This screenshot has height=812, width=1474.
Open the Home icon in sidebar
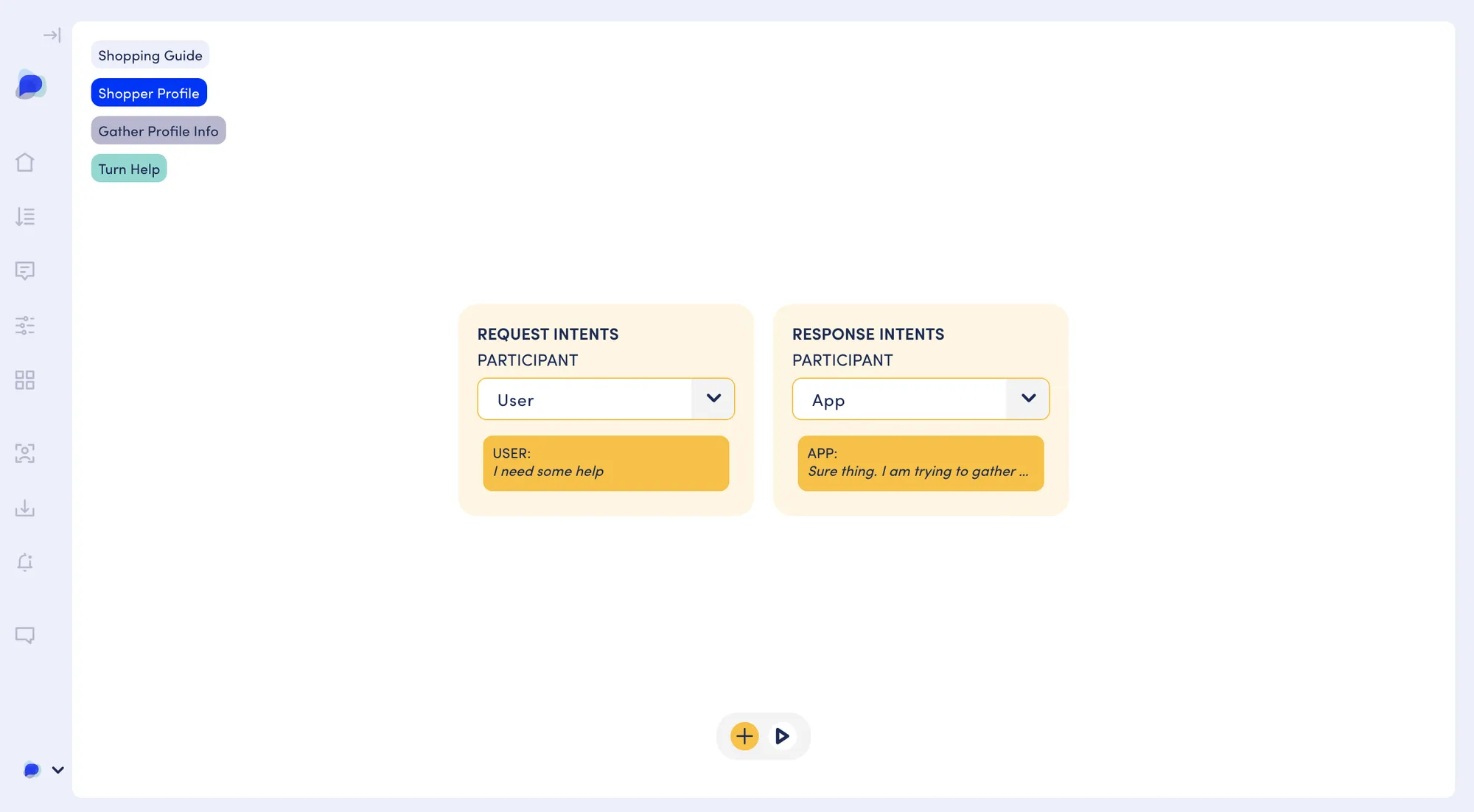[25, 162]
